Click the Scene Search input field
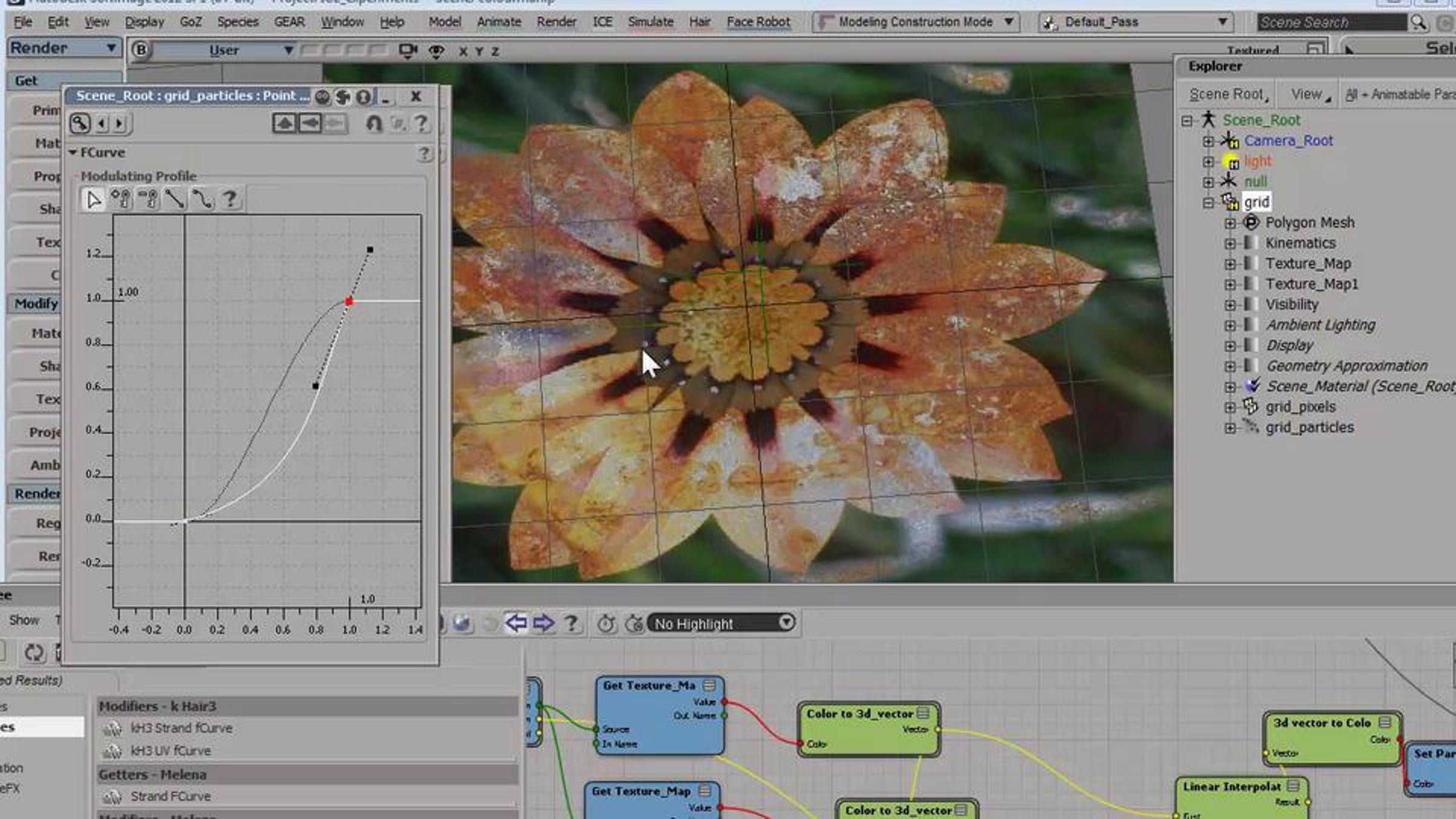Image resolution: width=1456 pixels, height=819 pixels. click(x=1331, y=22)
